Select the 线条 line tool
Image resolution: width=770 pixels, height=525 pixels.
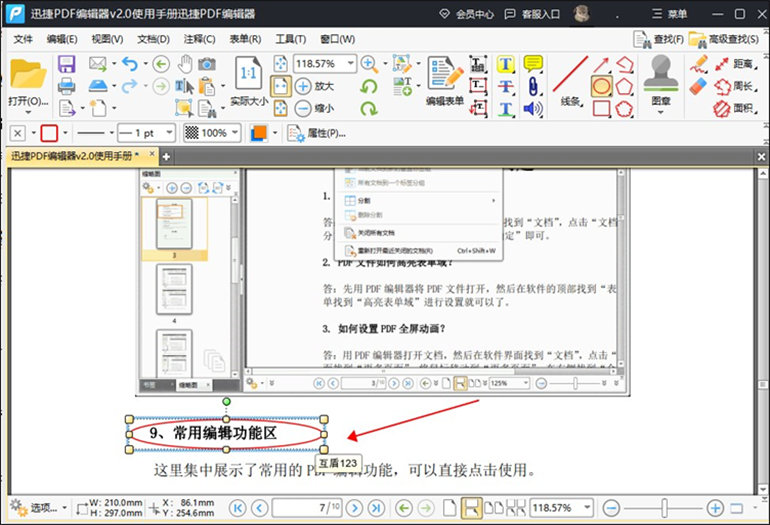[570, 81]
